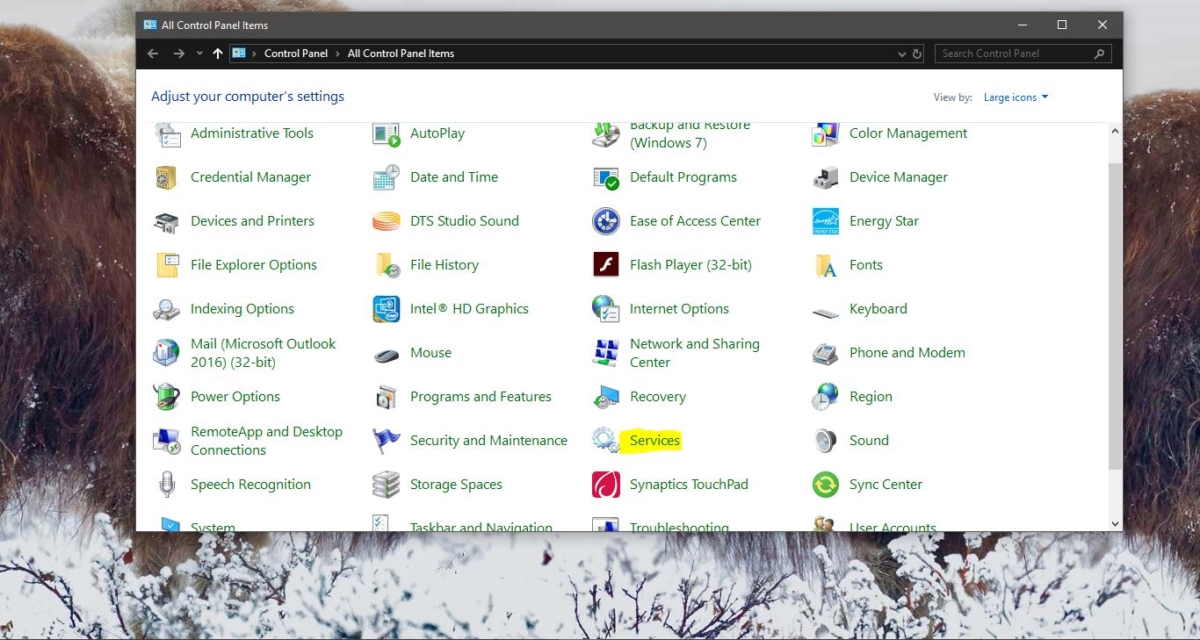This screenshot has height=640, width=1200.
Task: Open Sync Center
Action: 885,484
